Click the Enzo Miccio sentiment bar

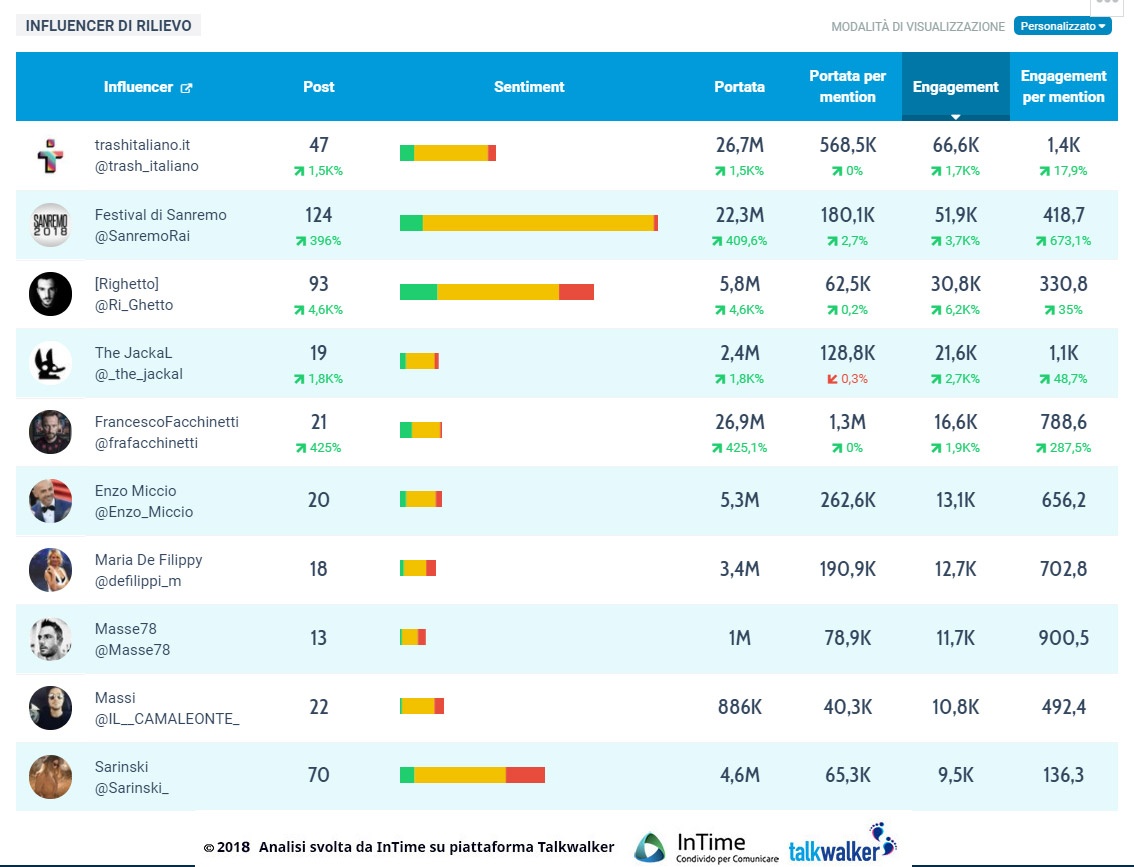pos(421,499)
